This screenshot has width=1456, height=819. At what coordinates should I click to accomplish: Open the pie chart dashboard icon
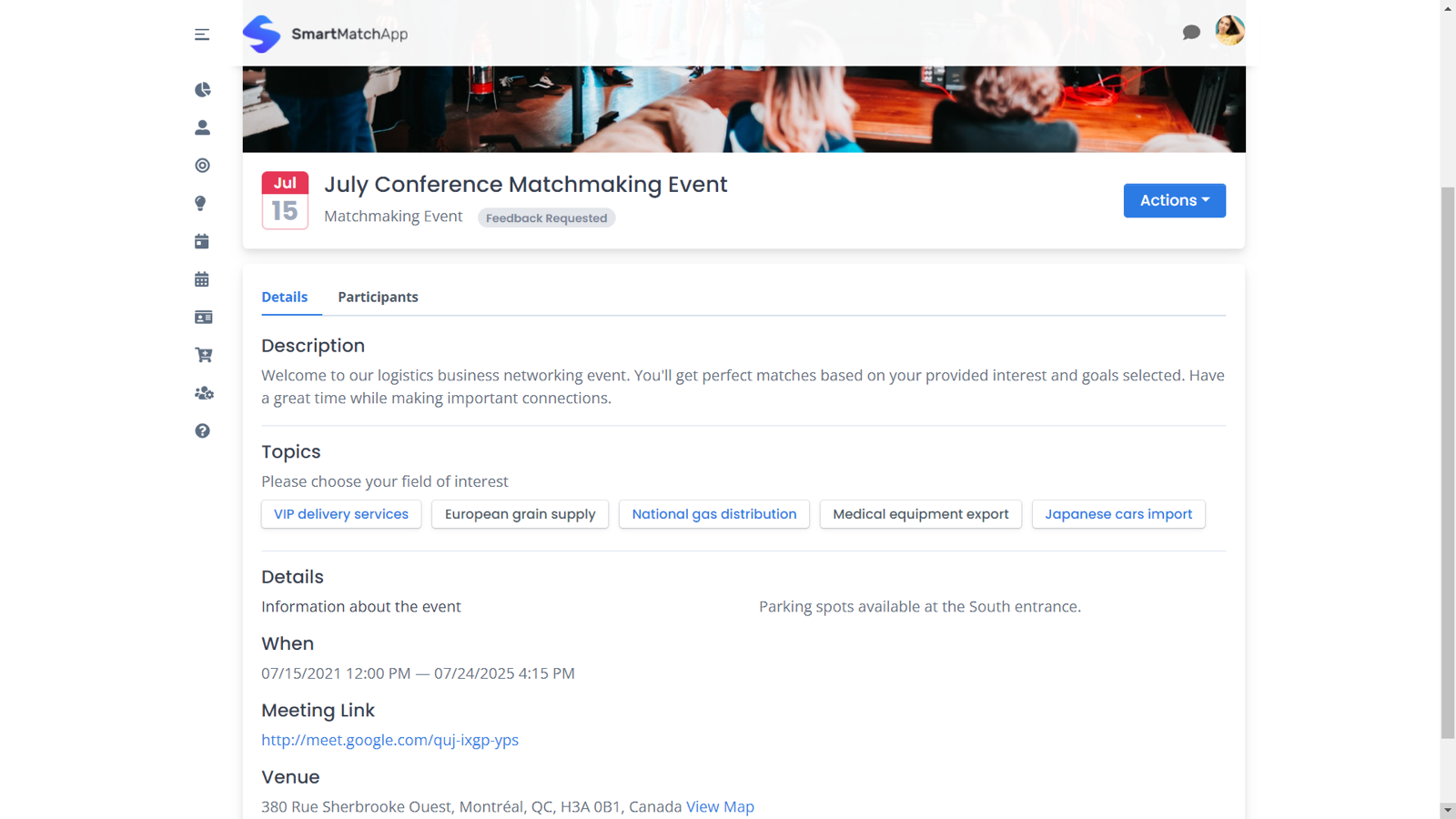click(x=202, y=89)
